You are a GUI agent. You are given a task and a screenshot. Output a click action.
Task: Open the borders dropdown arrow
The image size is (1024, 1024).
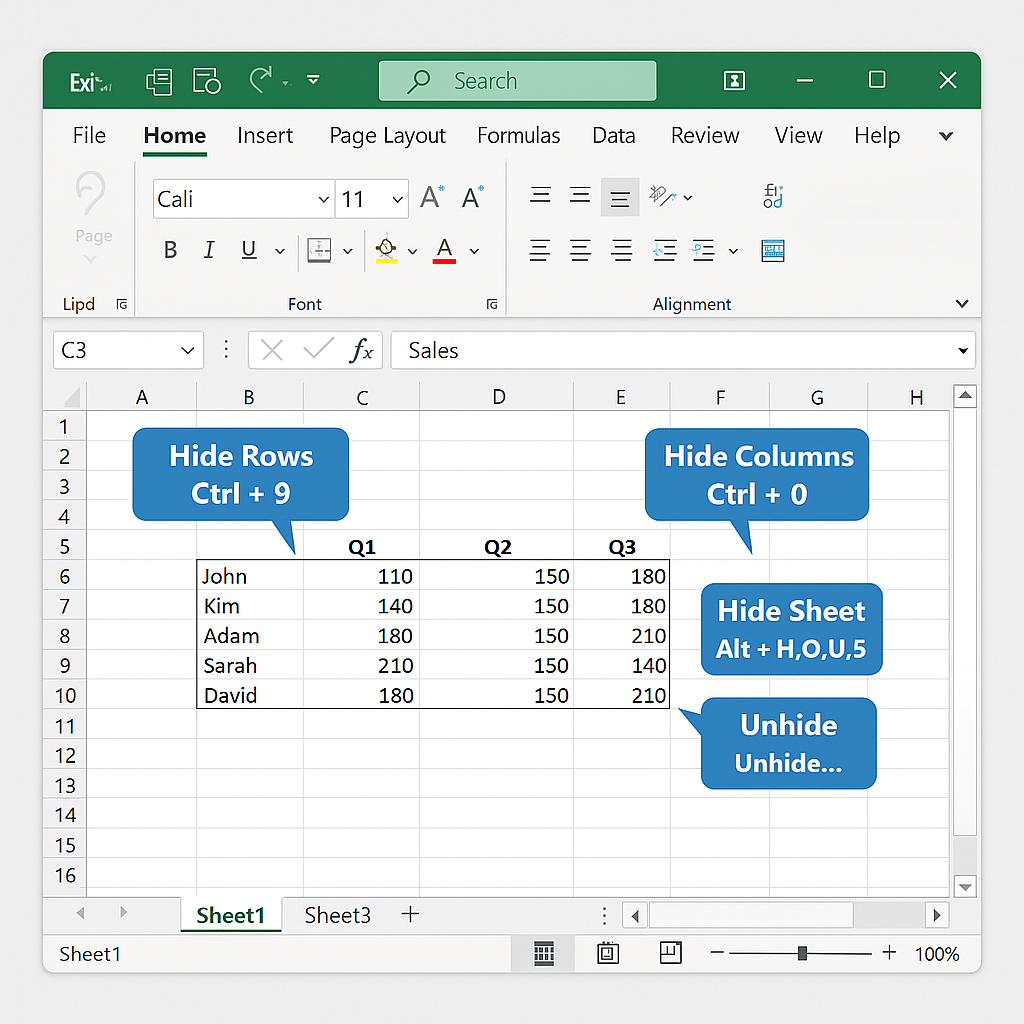tap(348, 251)
